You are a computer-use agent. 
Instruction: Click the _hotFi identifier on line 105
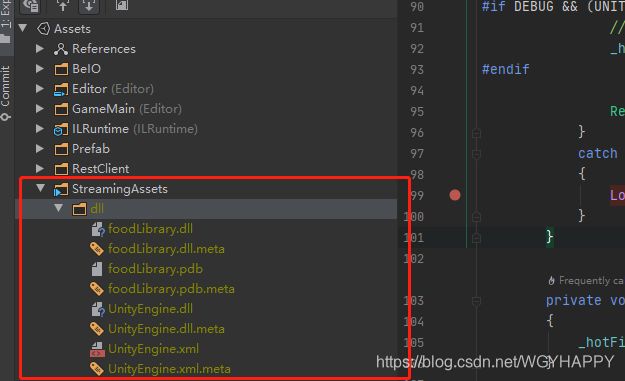(x=601, y=342)
